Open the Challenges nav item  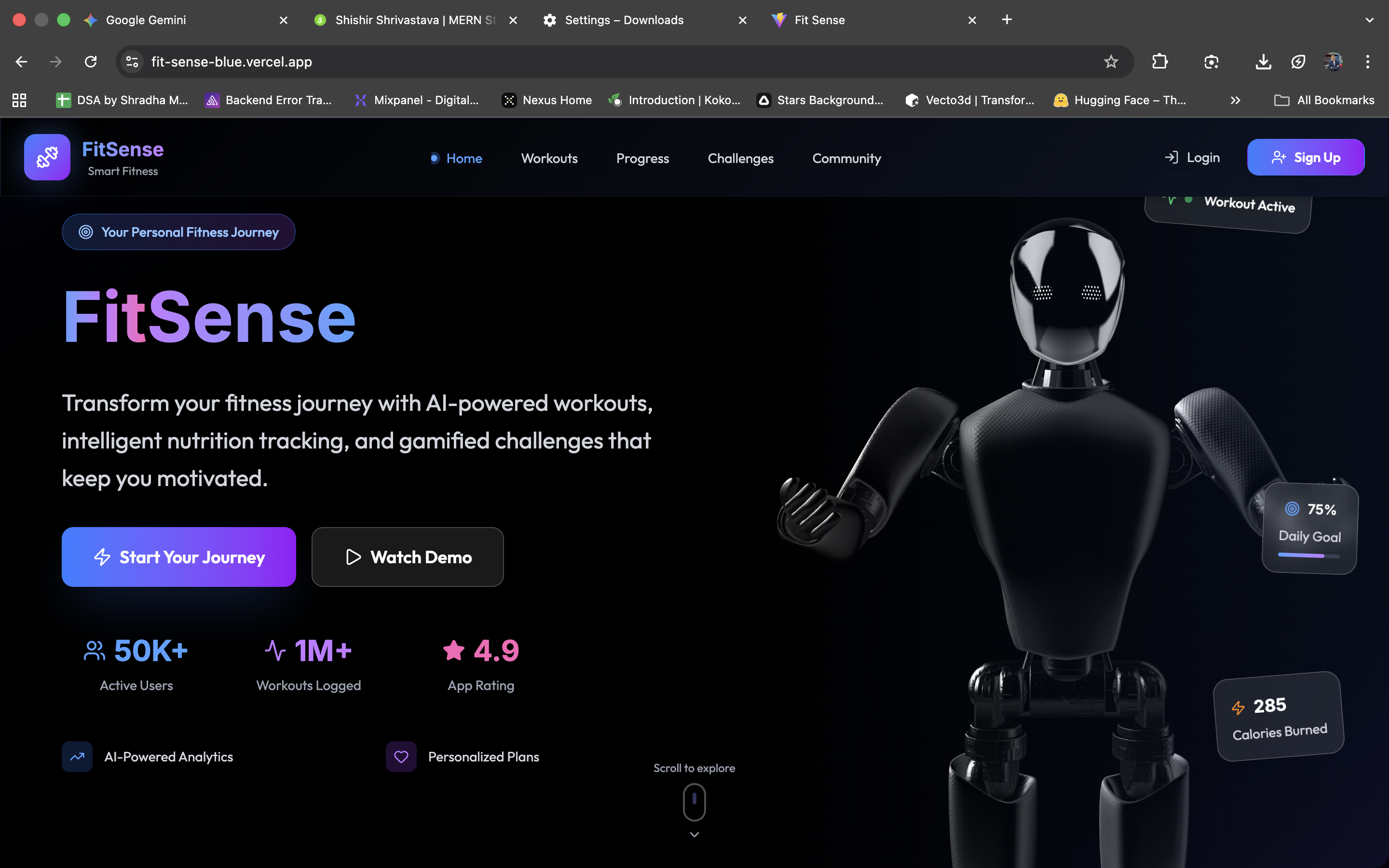click(740, 159)
